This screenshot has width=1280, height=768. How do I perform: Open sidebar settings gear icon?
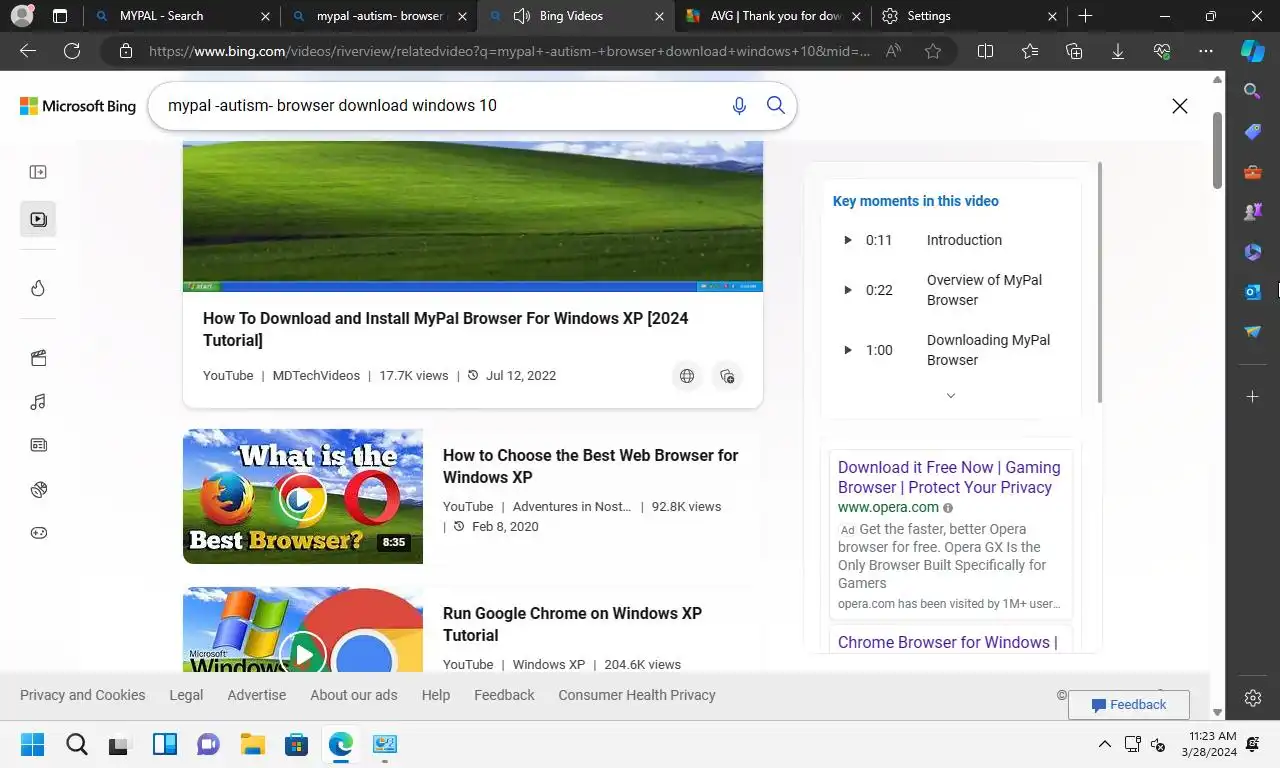coord(1252,698)
